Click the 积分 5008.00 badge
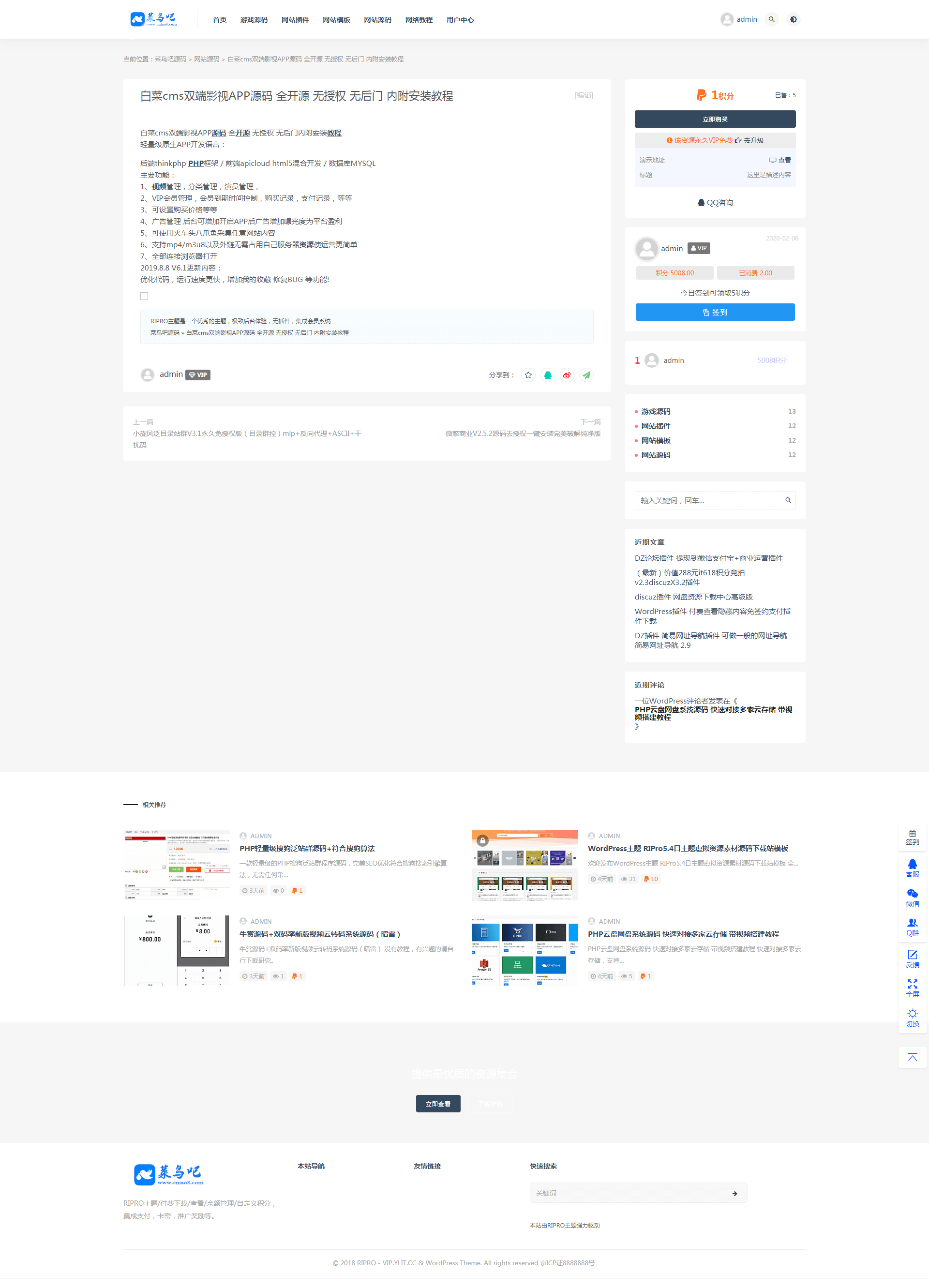The width and height of the screenshot is (929, 1288). click(674, 273)
